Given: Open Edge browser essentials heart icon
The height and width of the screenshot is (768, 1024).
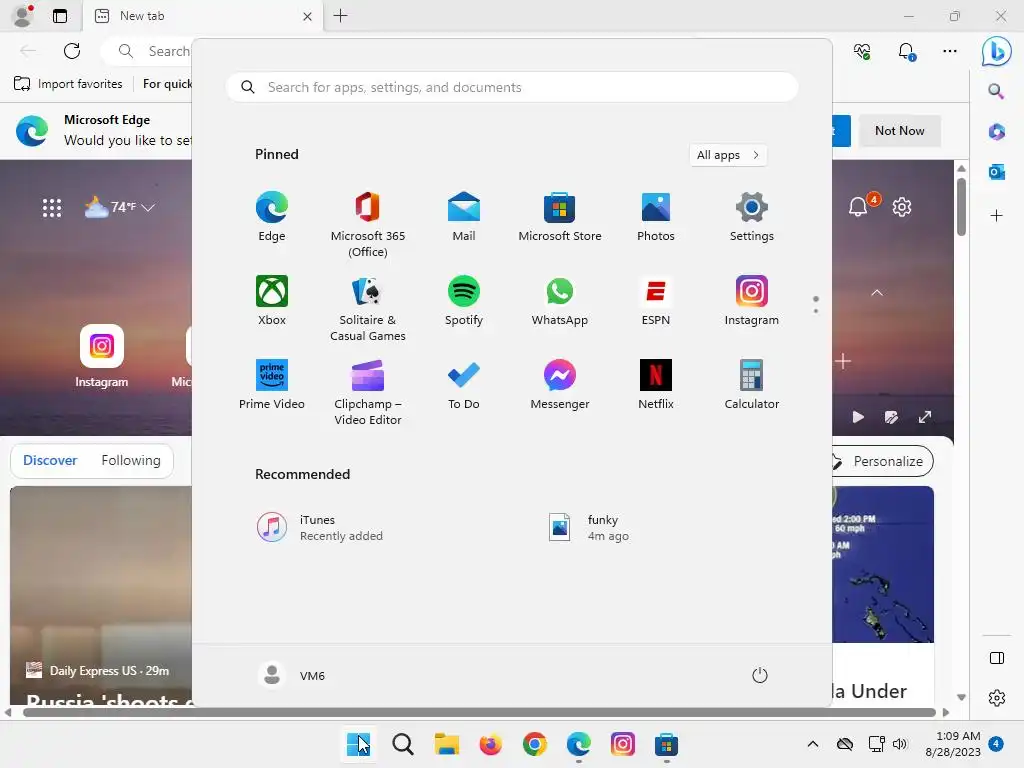Looking at the screenshot, I should [862, 51].
